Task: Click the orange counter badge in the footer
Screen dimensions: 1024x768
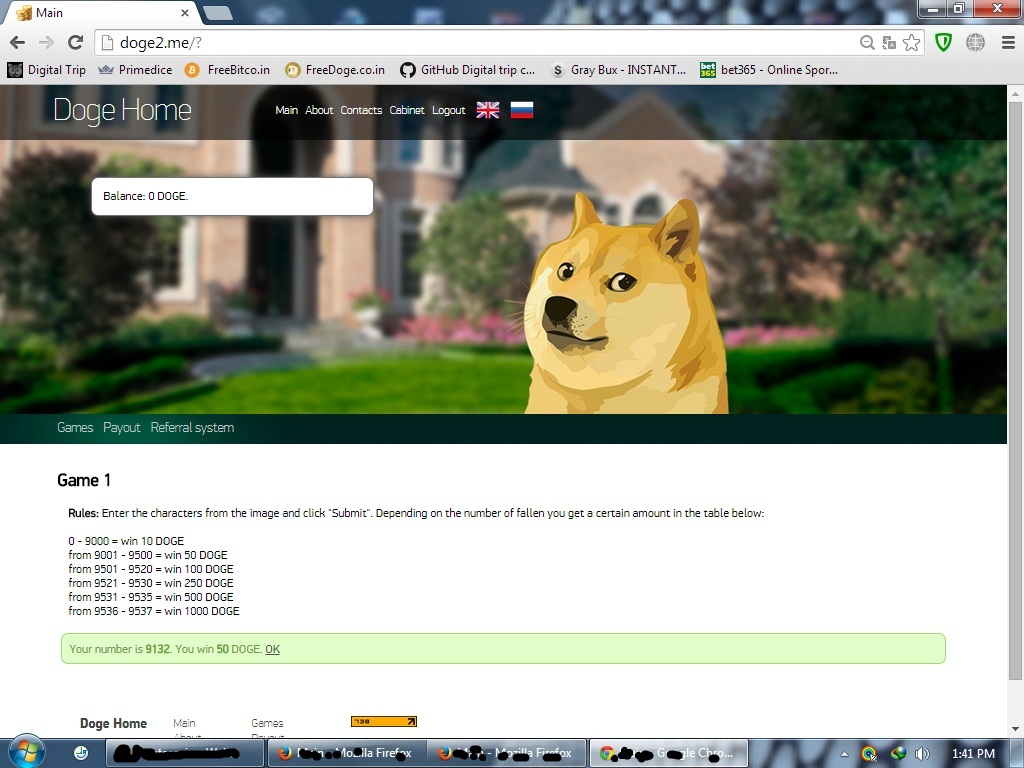Action: (383, 722)
